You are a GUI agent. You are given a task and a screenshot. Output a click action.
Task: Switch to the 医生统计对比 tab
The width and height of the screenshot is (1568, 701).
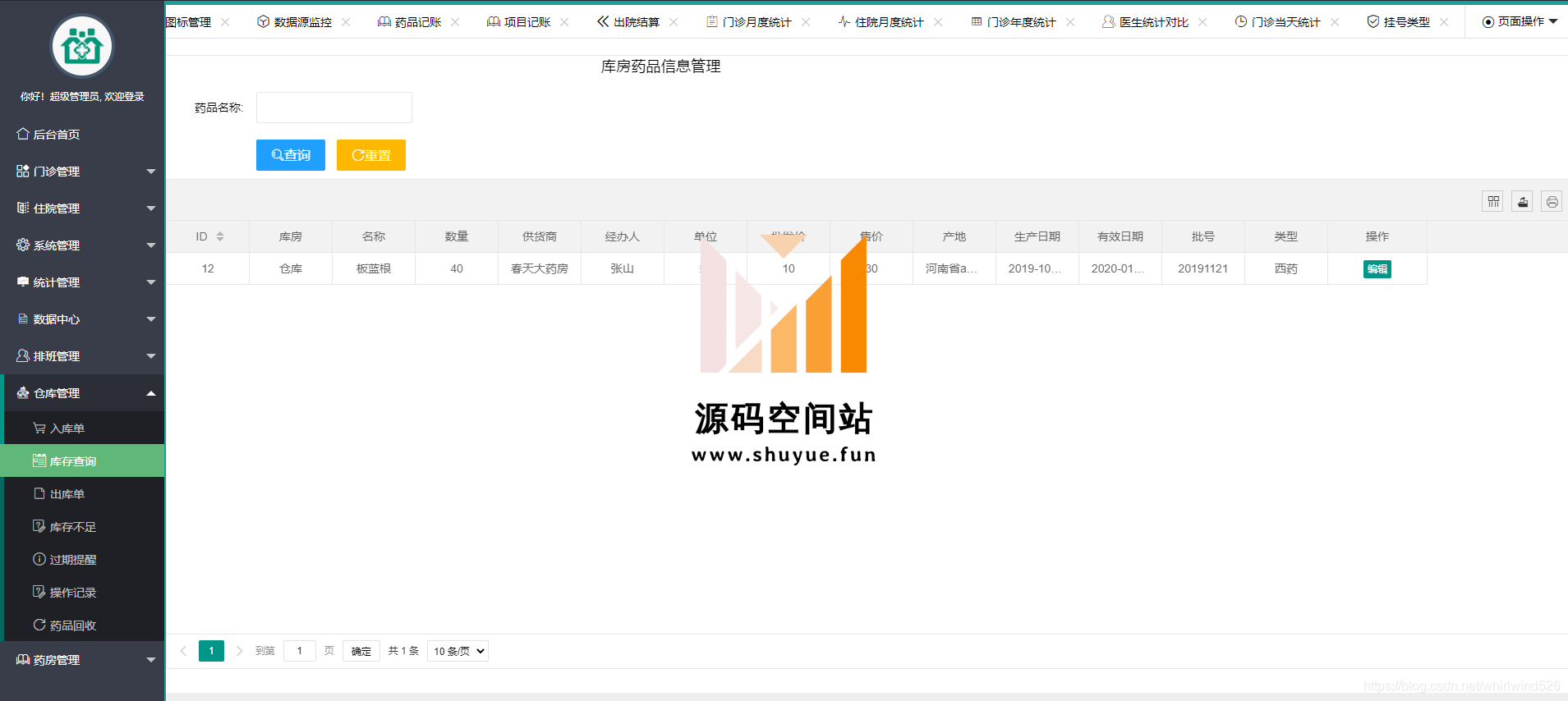pos(1146,22)
